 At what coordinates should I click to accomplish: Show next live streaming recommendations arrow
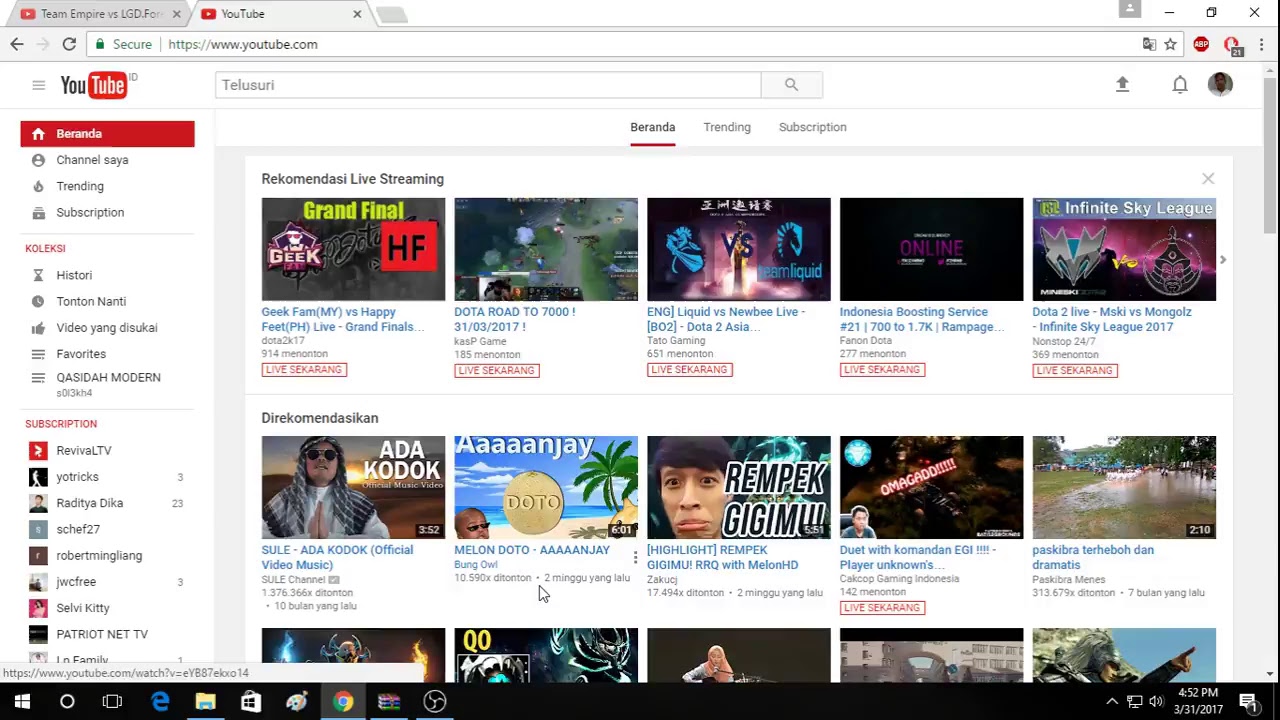(x=1222, y=260)
